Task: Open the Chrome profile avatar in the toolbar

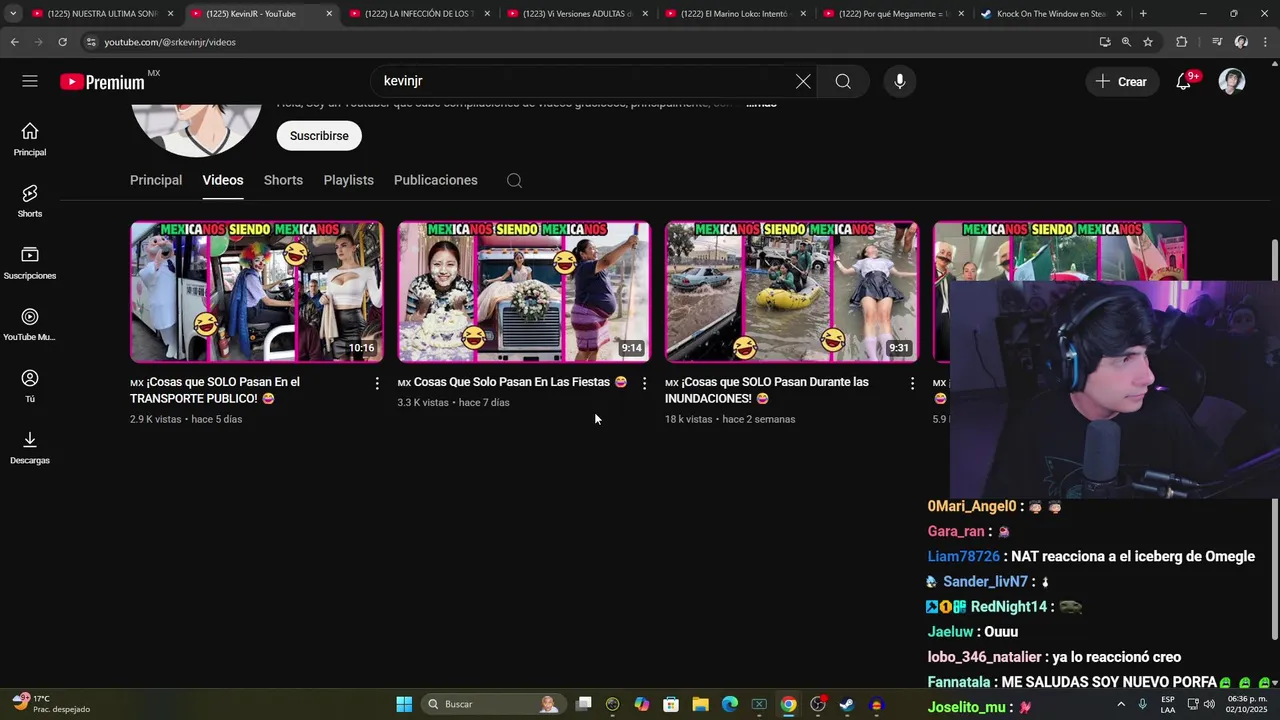Action: (1241, 42)
